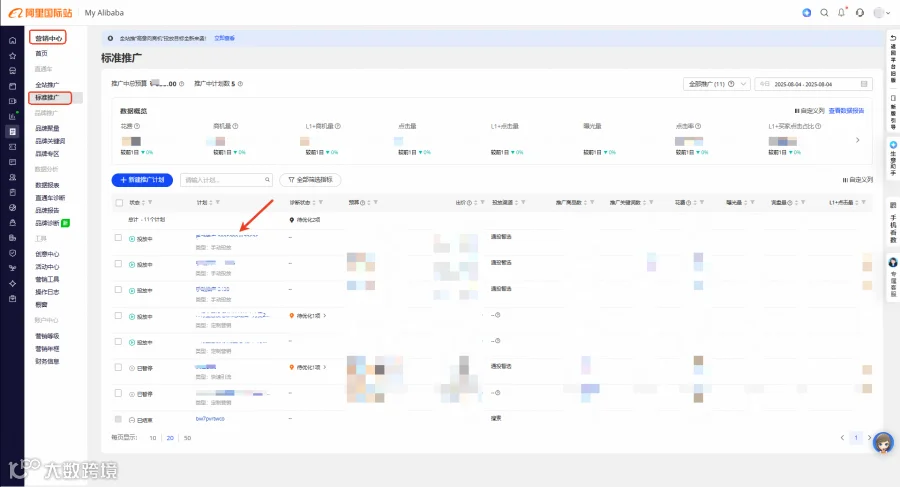Click the star icon in dark sidebar

12,56
